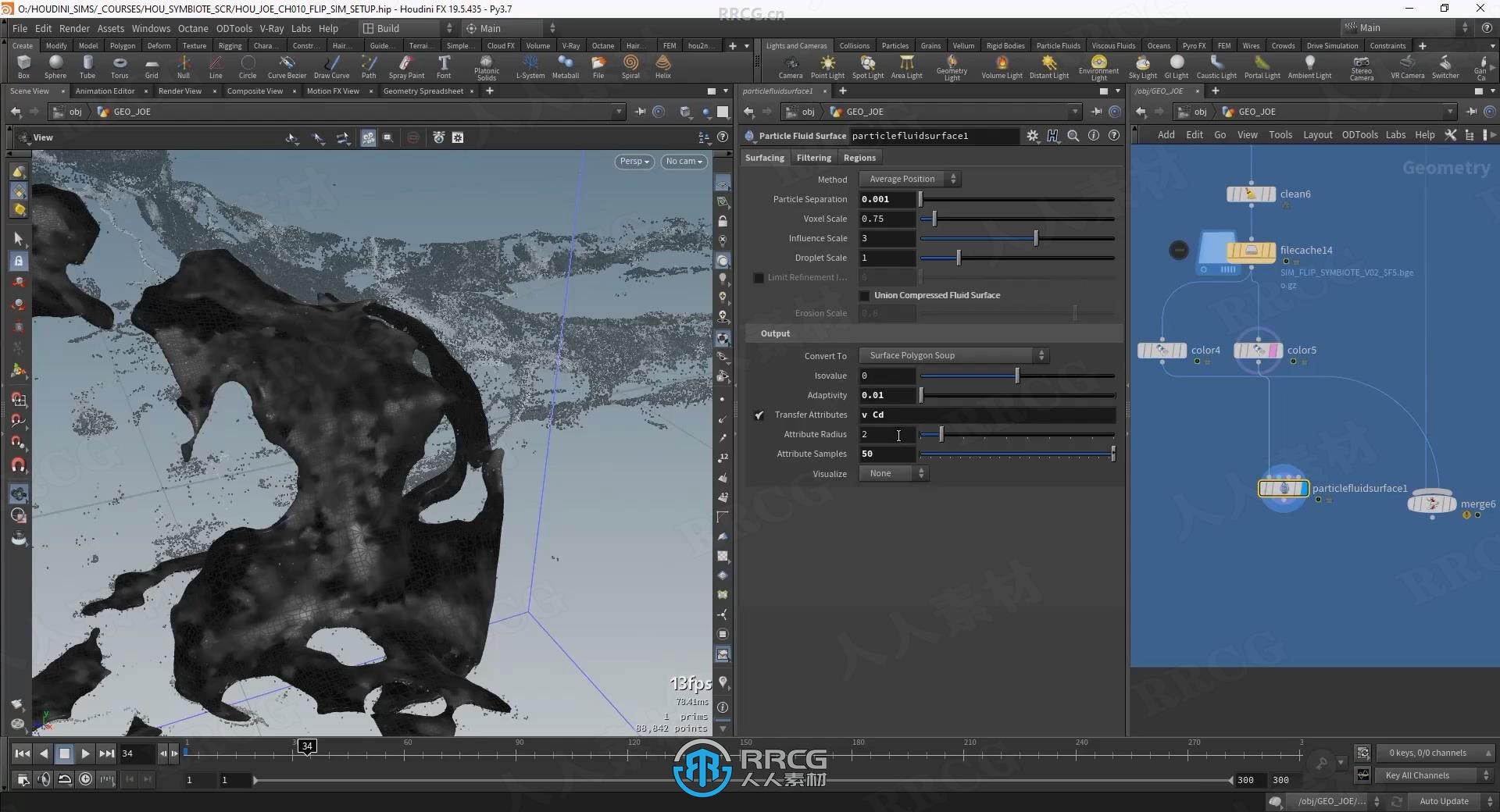1500x812 pixels.
Task: Add a Portal Light
Action: [x=1262, y=66]
